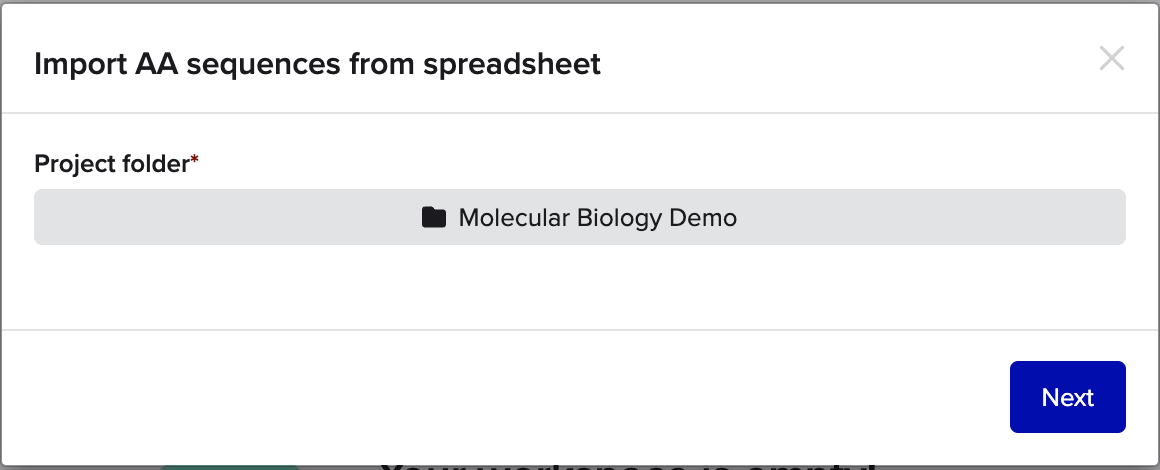Close the Import AA sequences dialog
The width and height of the screenshot is (1160, 470).
pos(1111,58)
